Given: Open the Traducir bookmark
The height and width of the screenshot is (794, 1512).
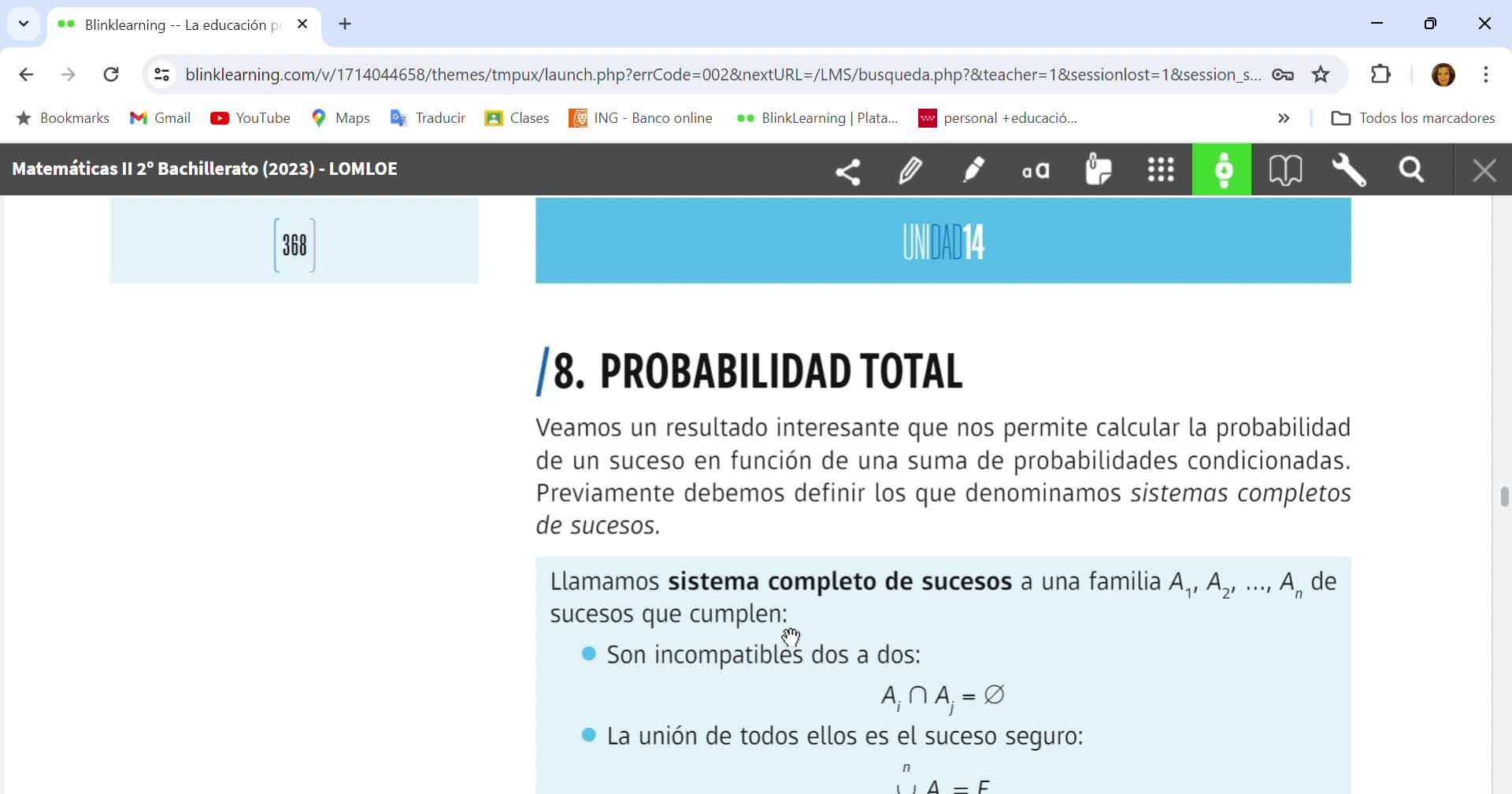Looking at the screenshot, I should [x=428, y=118].
